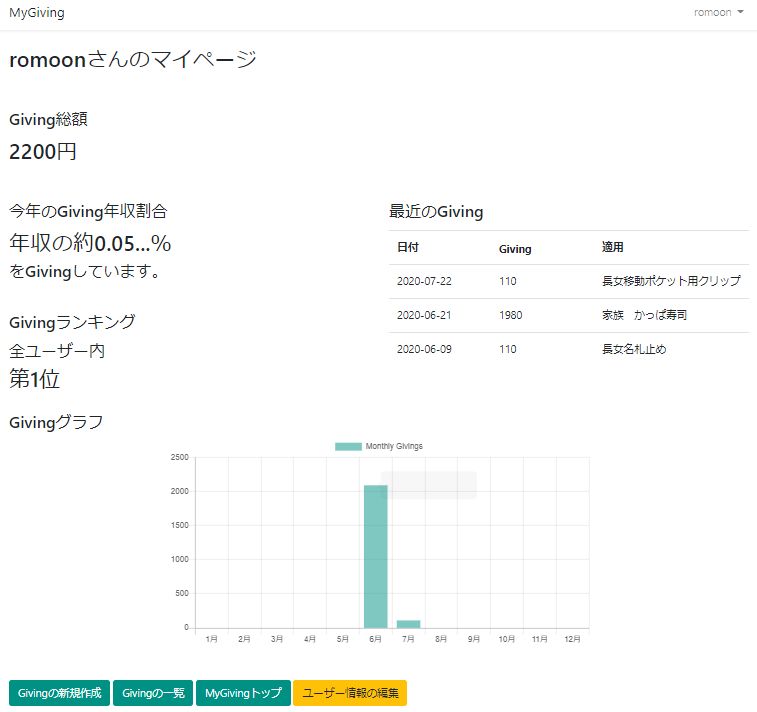
Task: Click the 今年のGiving年収割合 heading
Action: [x=88, y=211]
